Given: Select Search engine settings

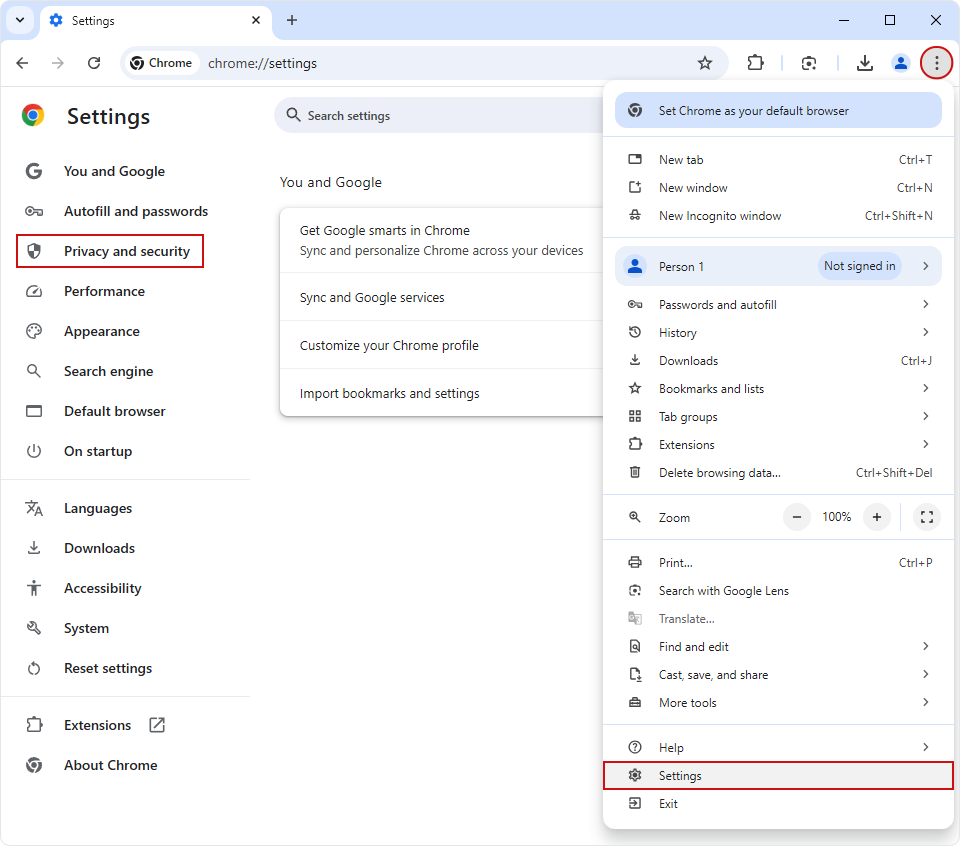Looking at the screenshot, I should 108,372.
